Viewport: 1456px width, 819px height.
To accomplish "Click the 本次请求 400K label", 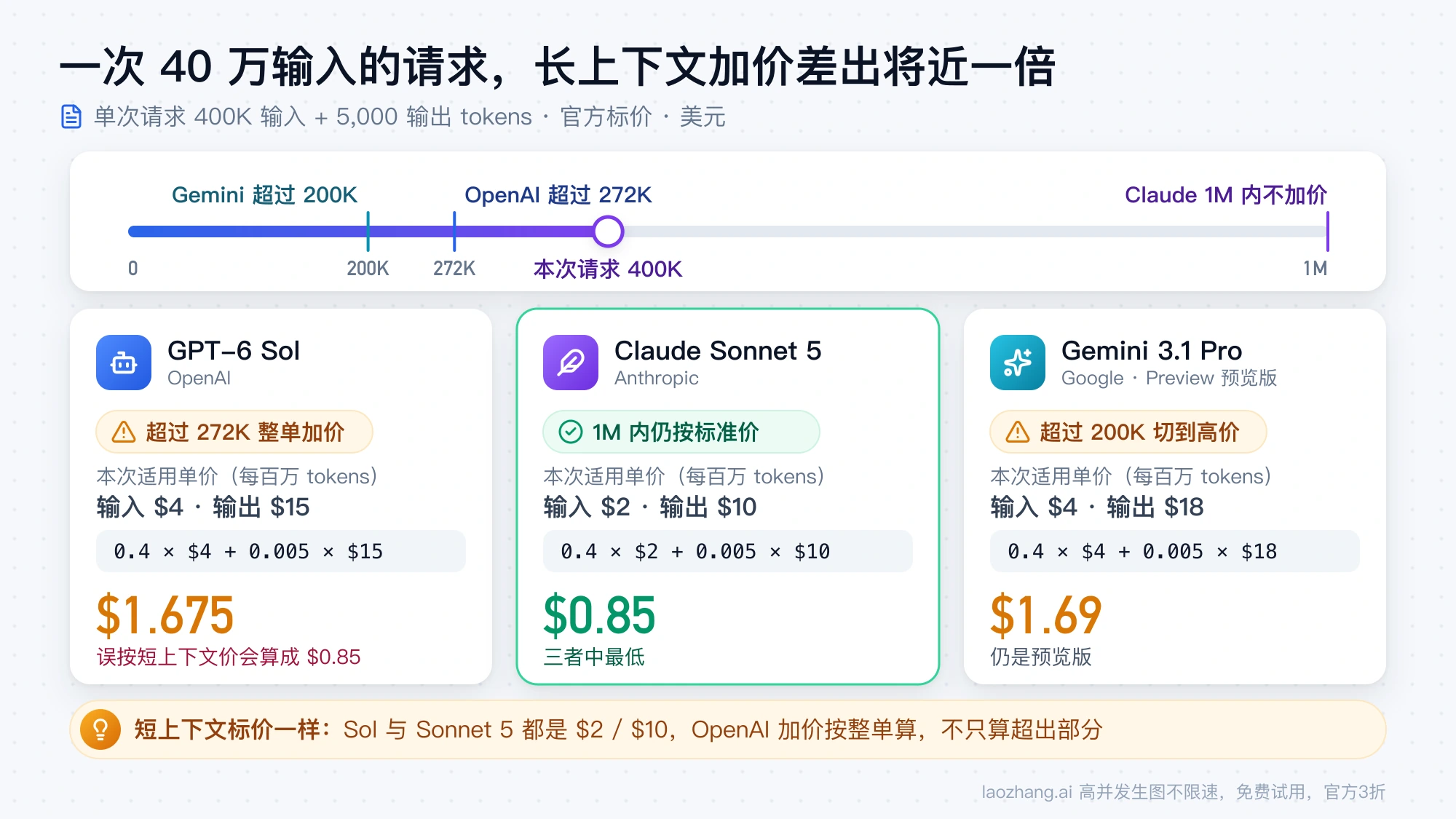I will [x=608, y=269].
